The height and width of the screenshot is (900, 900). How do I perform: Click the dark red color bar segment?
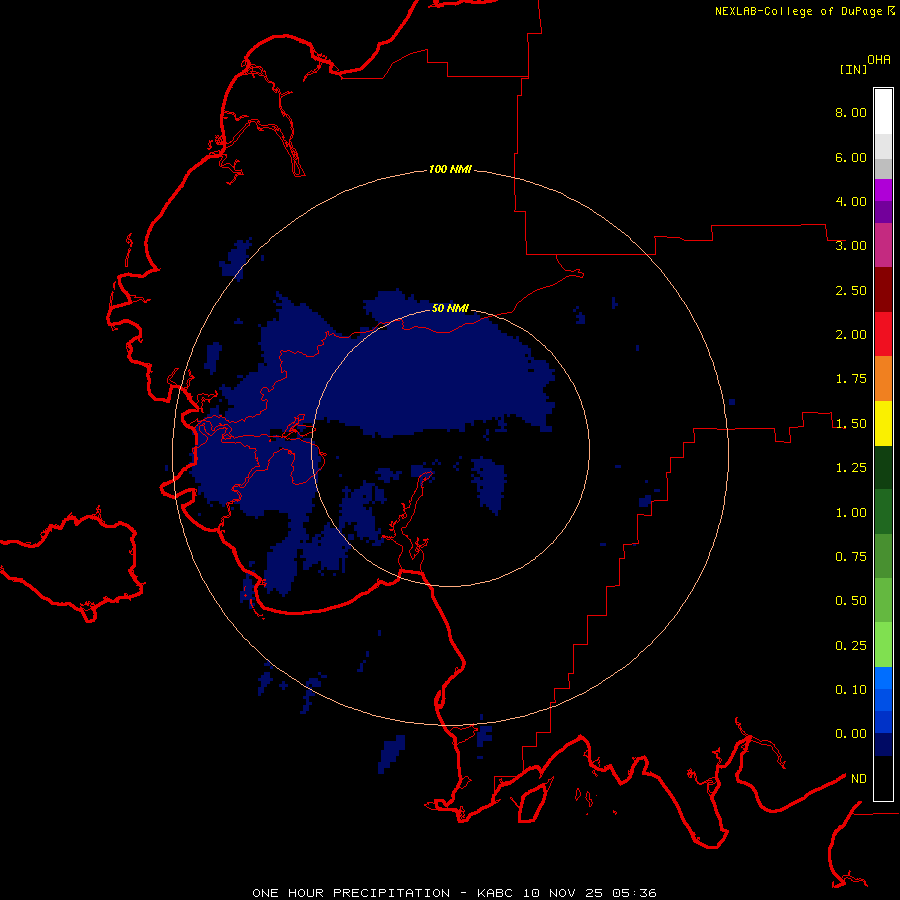click(883, 290)
